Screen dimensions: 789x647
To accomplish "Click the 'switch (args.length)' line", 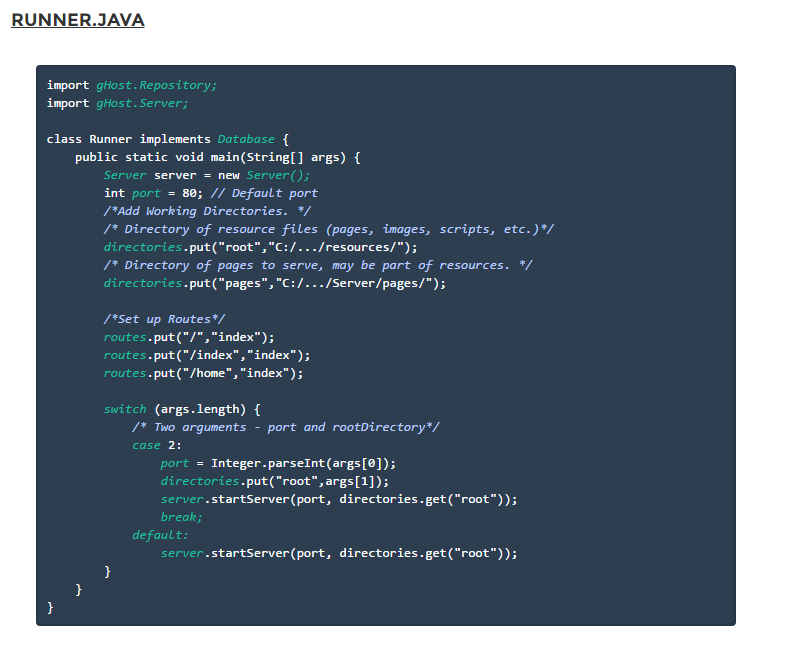I will pos(182,410).
